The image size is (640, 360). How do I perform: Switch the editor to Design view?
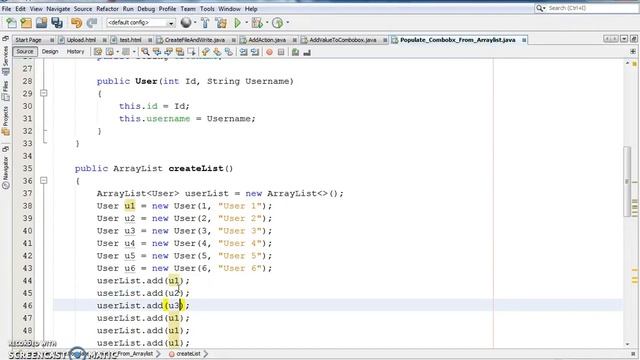(x=50, y=51)
